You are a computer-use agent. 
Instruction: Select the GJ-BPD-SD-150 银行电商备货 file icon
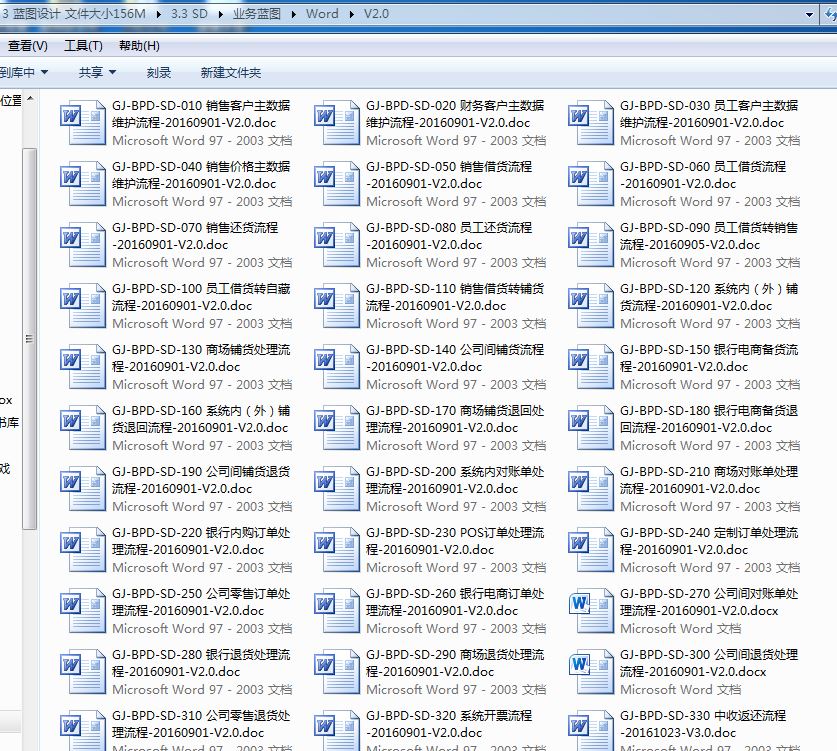590,367
